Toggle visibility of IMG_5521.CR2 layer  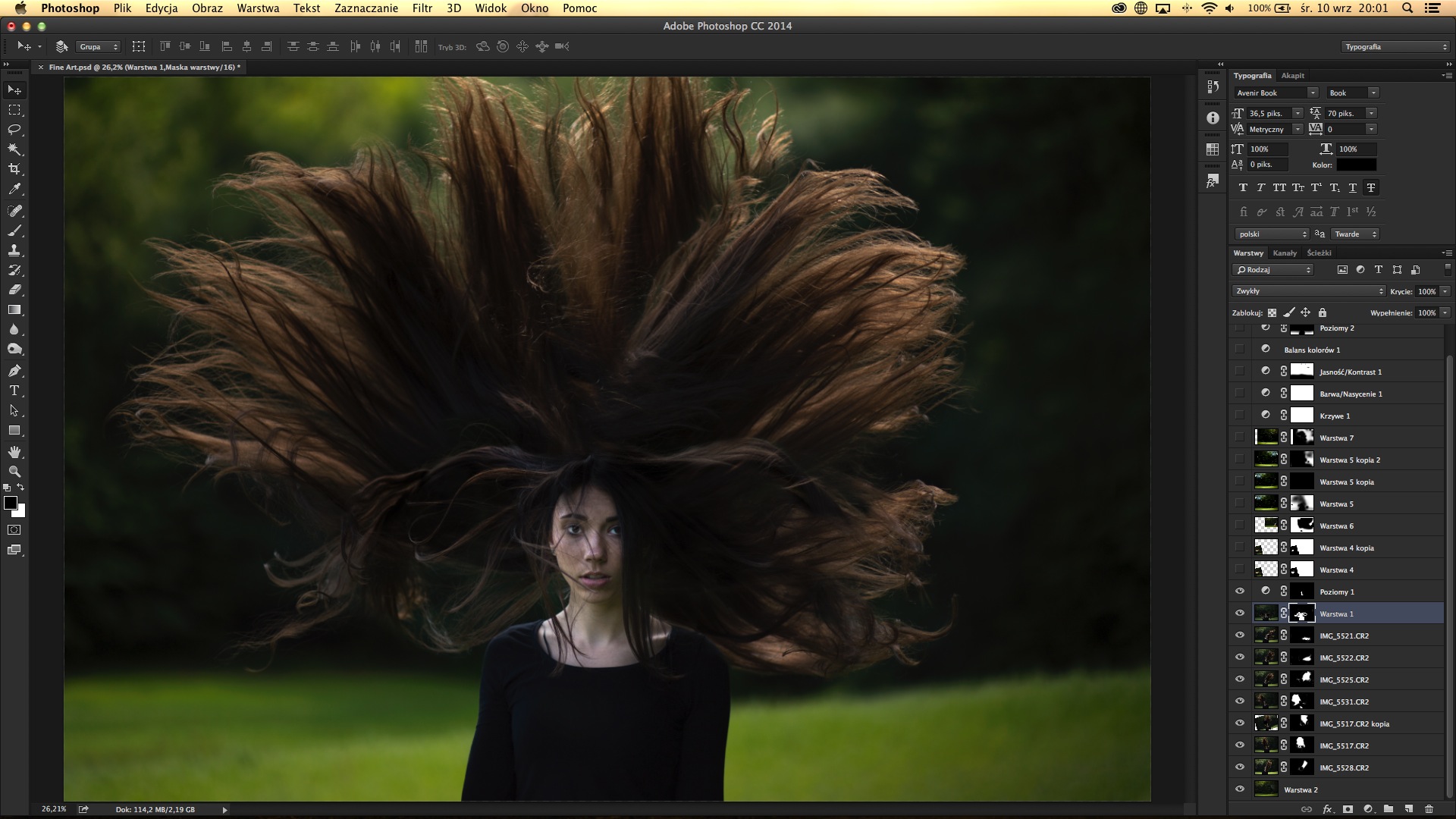click(x=1240, y=635)
